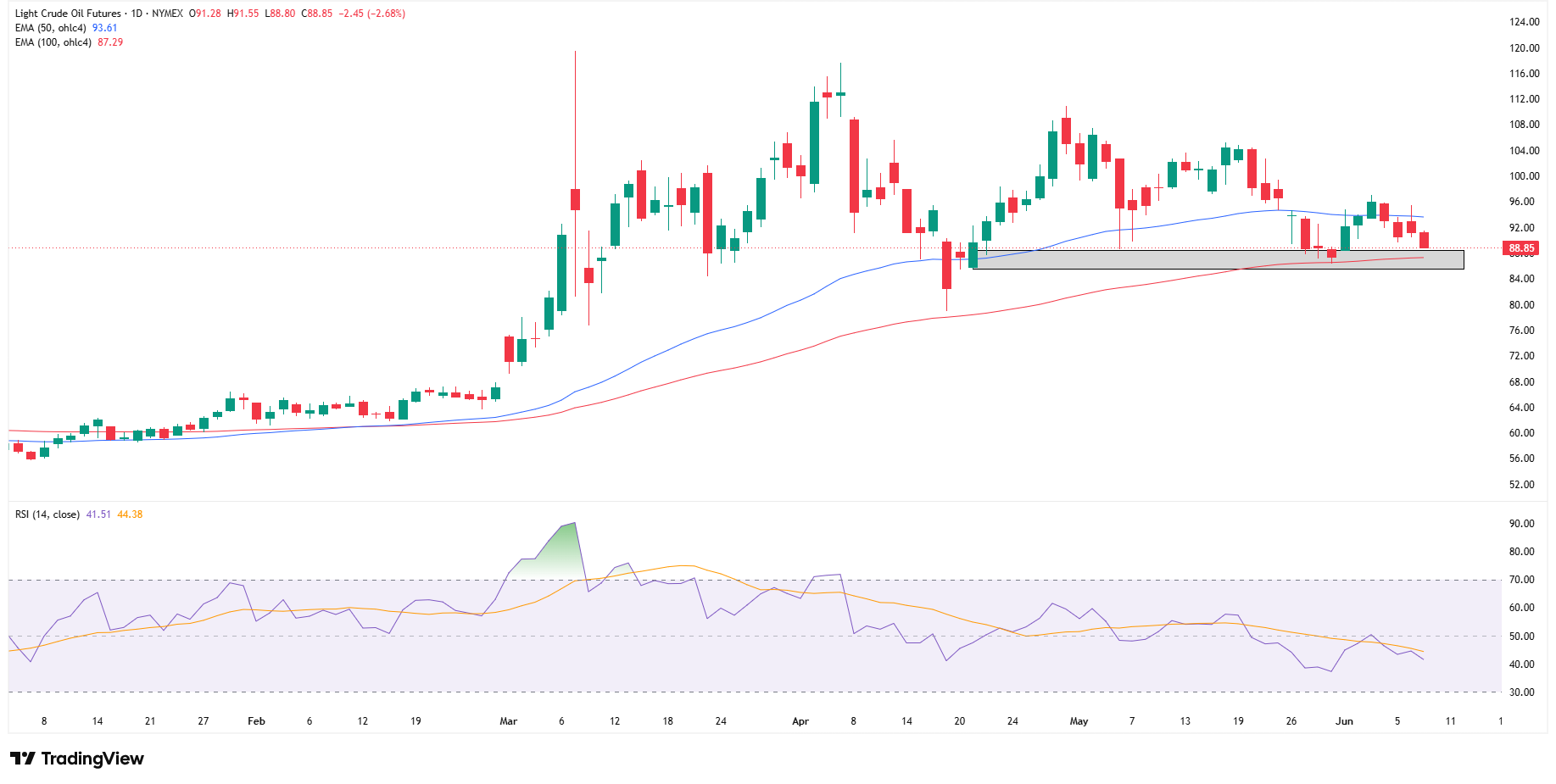Click the RSI value 41.51
The width and height of the screenshot is (1556, 784).
[x=99, y=514]
